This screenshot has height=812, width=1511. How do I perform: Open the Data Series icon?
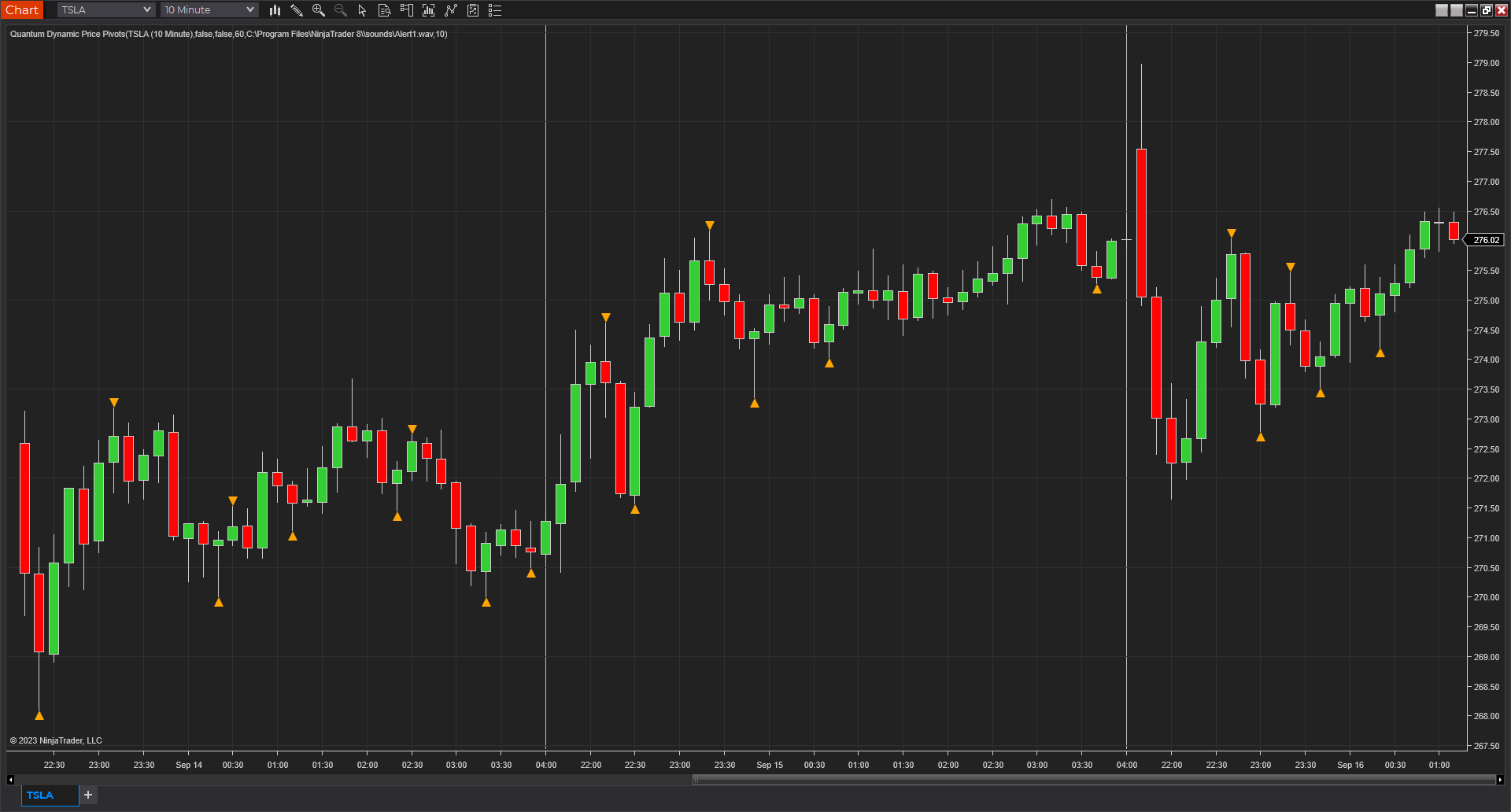tap(429, 10)
